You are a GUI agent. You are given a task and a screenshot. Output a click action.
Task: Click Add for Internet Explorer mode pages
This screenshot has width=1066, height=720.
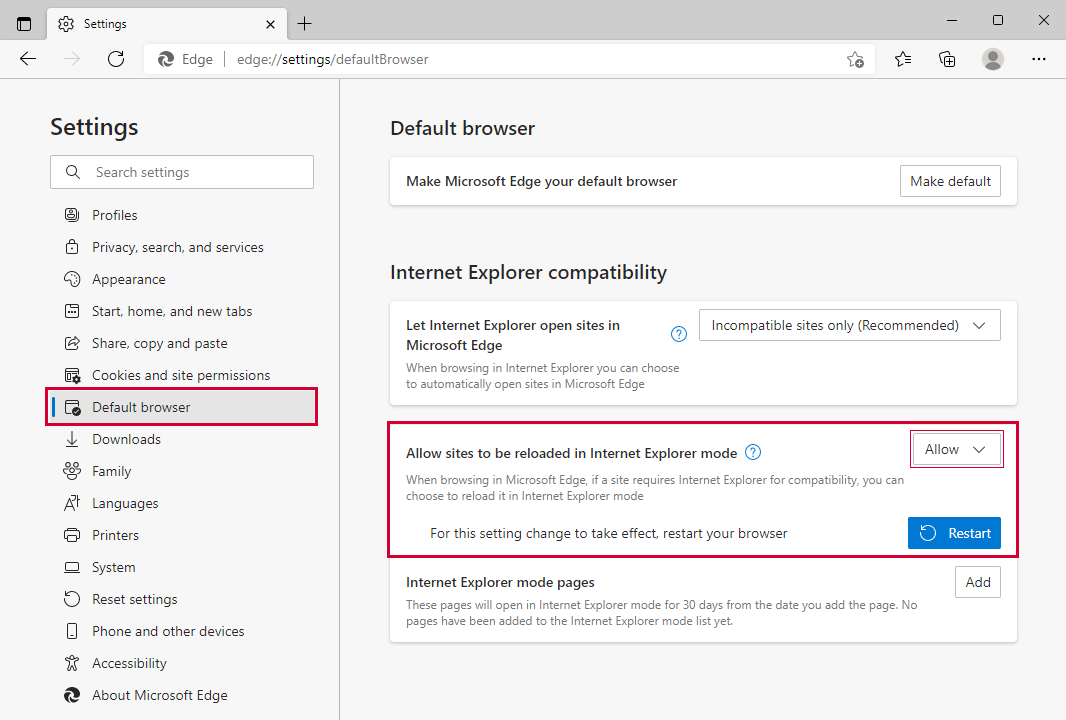coord(977,582)
